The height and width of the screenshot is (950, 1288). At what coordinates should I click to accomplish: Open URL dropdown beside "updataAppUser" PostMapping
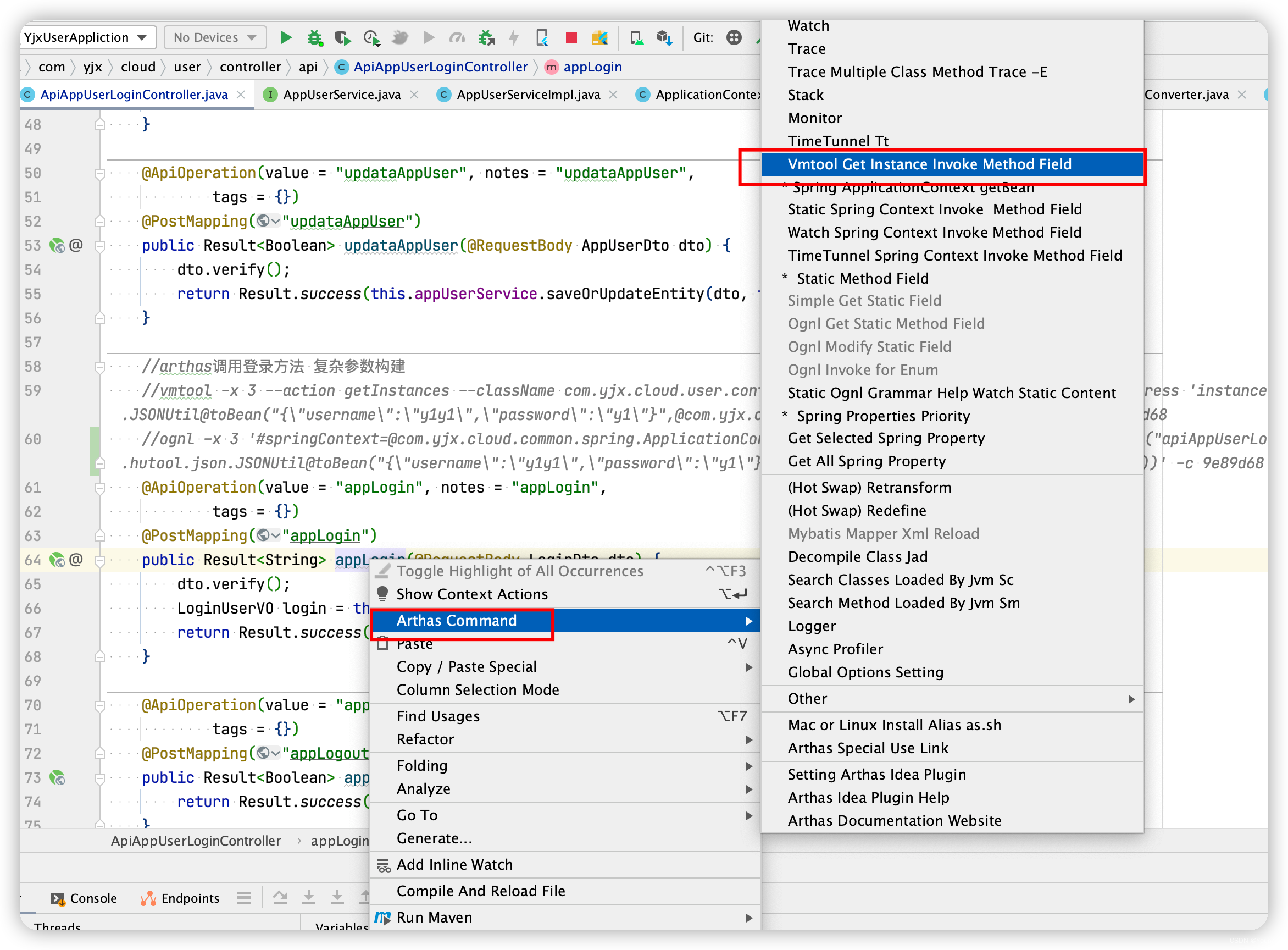tap(268, 222)
